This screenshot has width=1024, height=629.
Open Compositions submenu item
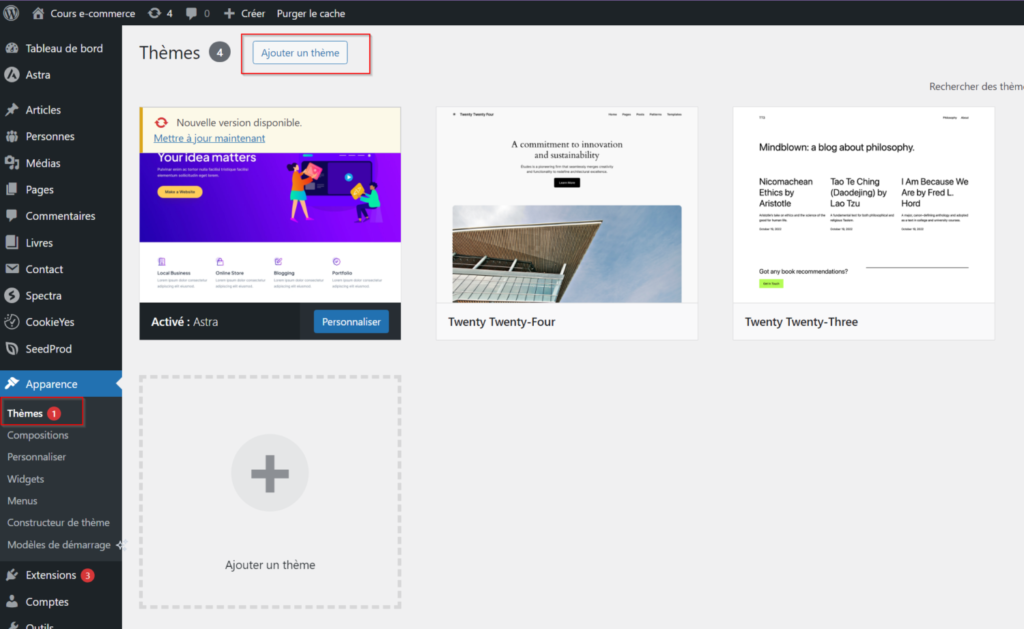click(37, 435)
